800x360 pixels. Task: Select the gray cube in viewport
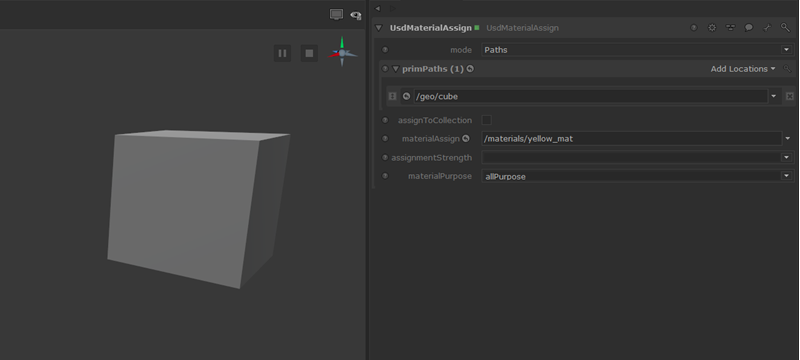click(x=198, y=209)
